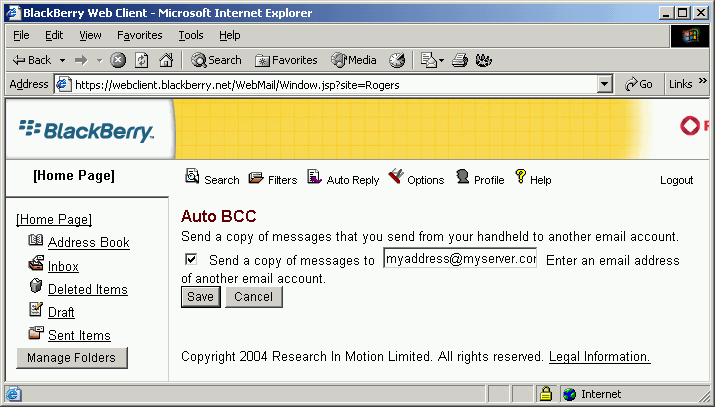Image resolution: width=715 pixels, height=407 pixels.
Task: Open the Legal Information link
Action: coord(600,356)
